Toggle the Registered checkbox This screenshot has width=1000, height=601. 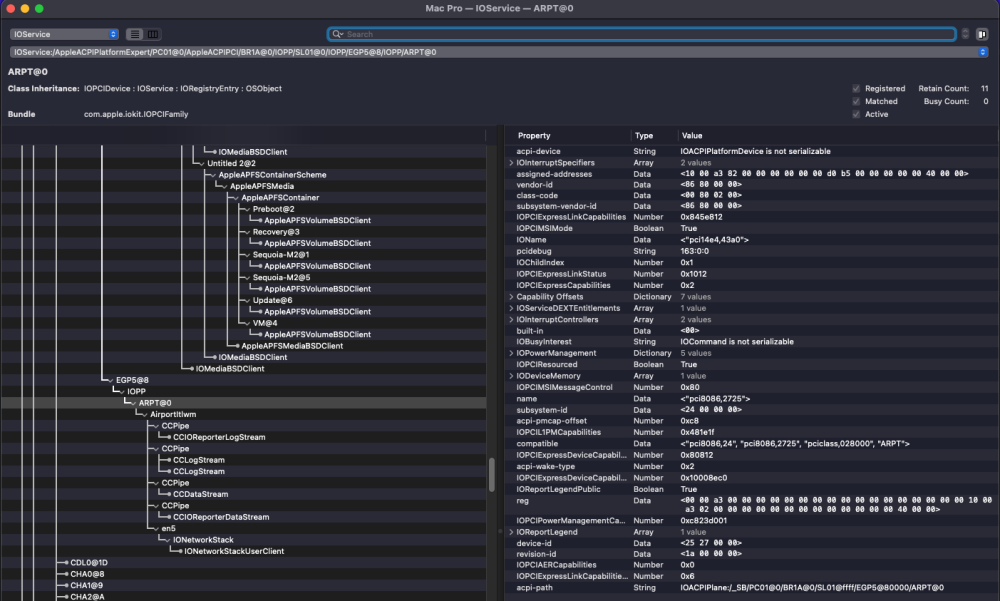pyautogui.click(x=856, y=89)
